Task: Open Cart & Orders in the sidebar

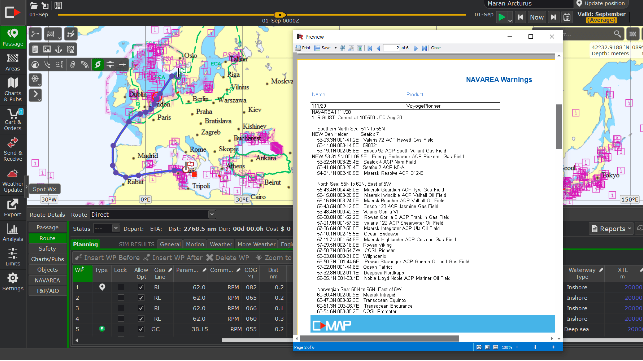Action: 13,119
